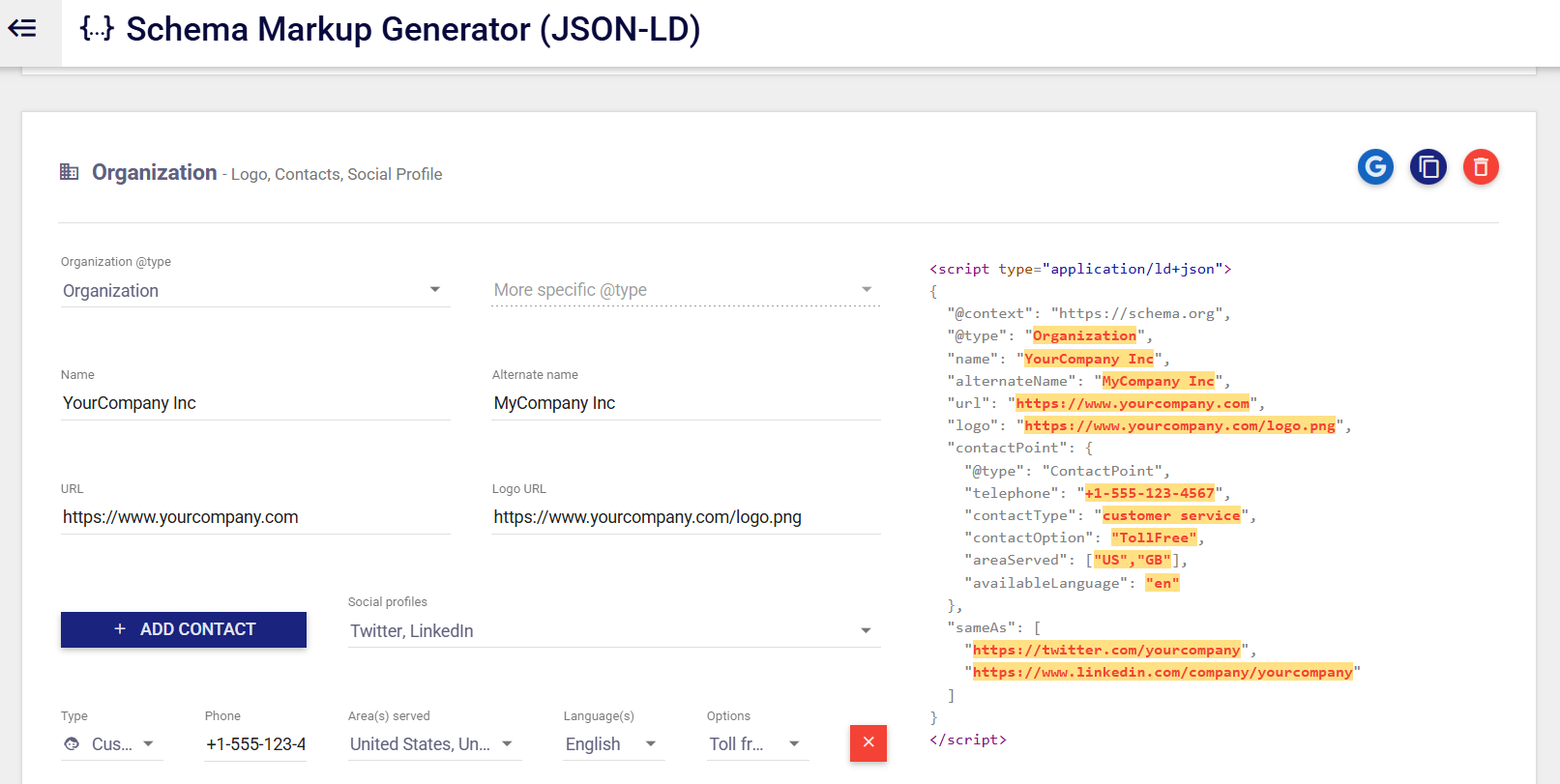Screen dimensions: 1560x784
Task: Click the "Logo, Contacts, Social Profile" subtitle
Action: point(337,174)
